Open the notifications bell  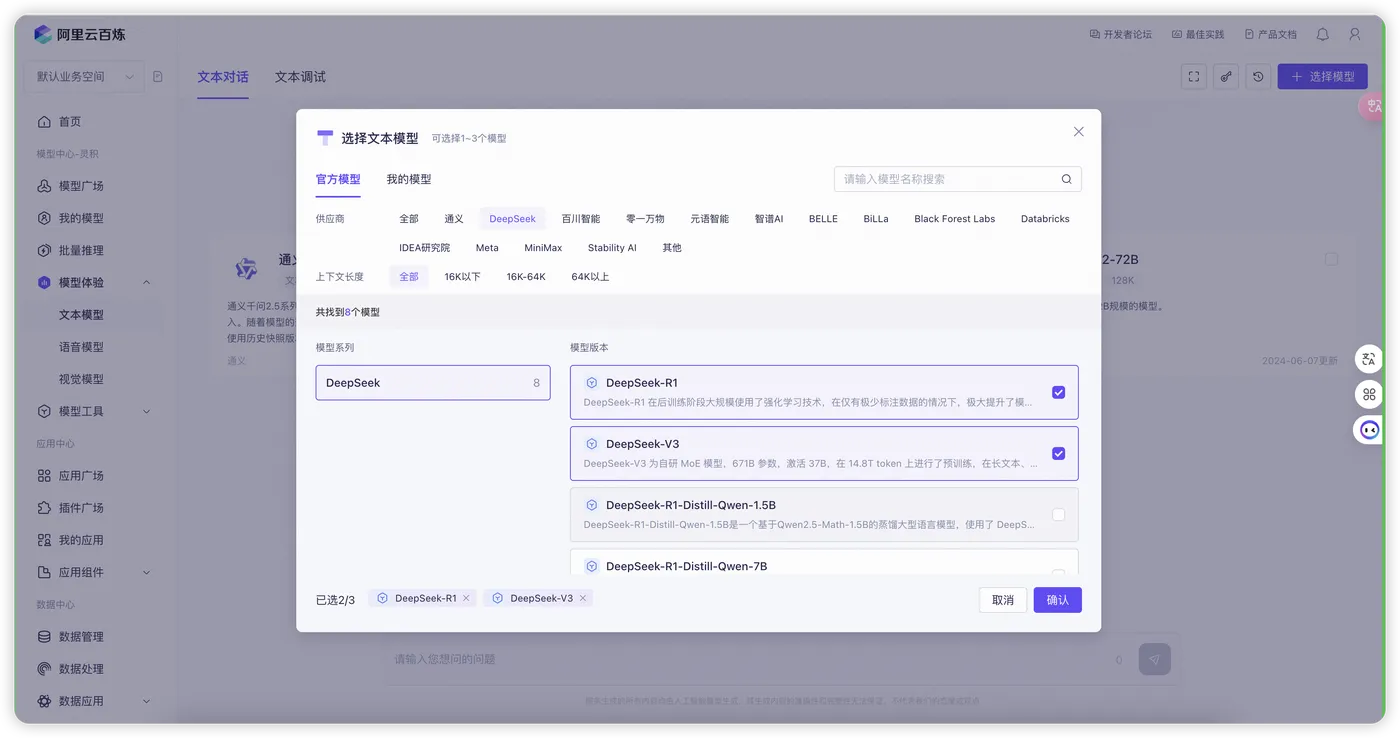(x=1323, y=34)
